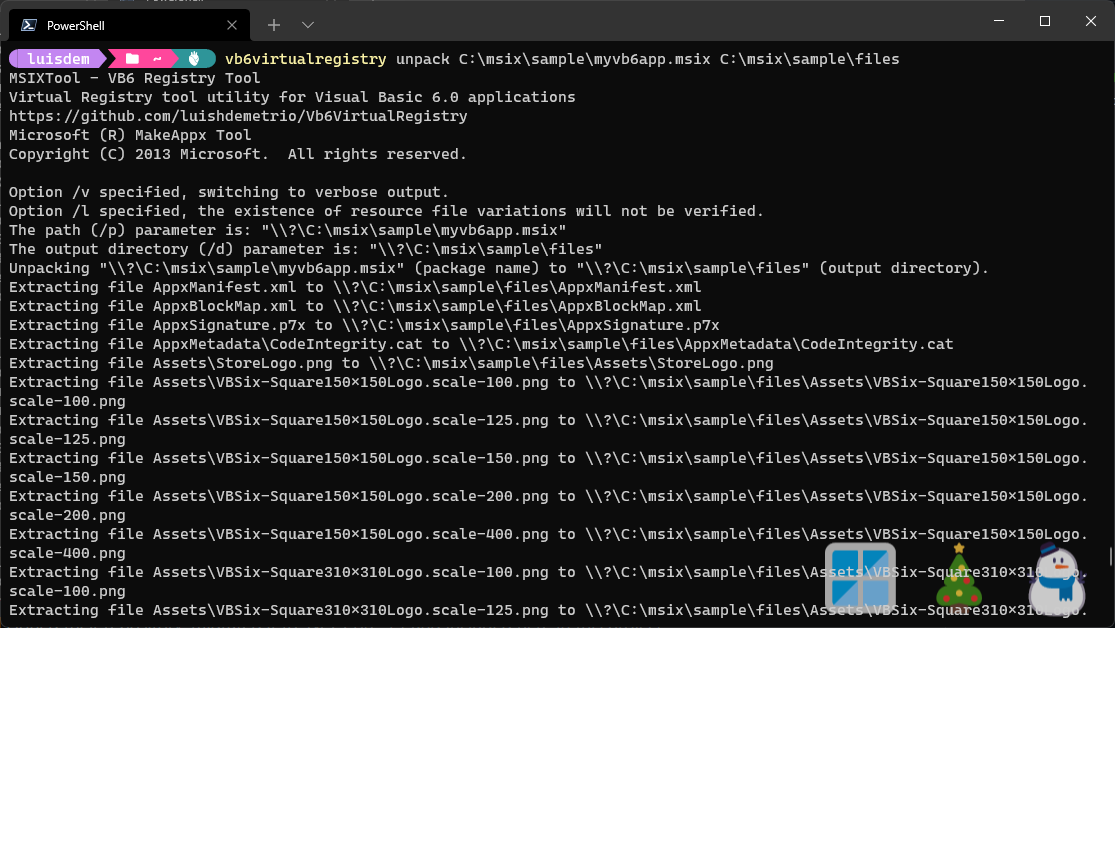Click 'MSIXTool - VB6 Registry Tool' line
This screenshot has height=846, width=1115.
coord(134,78)
